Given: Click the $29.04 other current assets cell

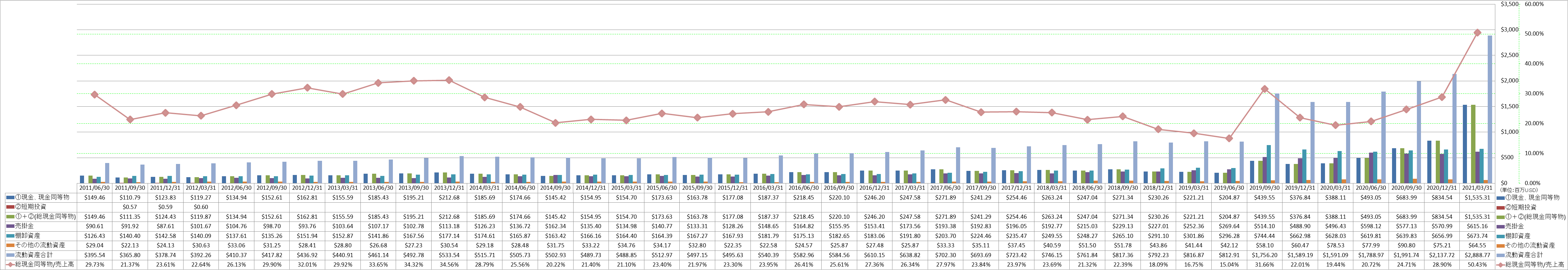Looking at the screenshot, I should [94, 245].
